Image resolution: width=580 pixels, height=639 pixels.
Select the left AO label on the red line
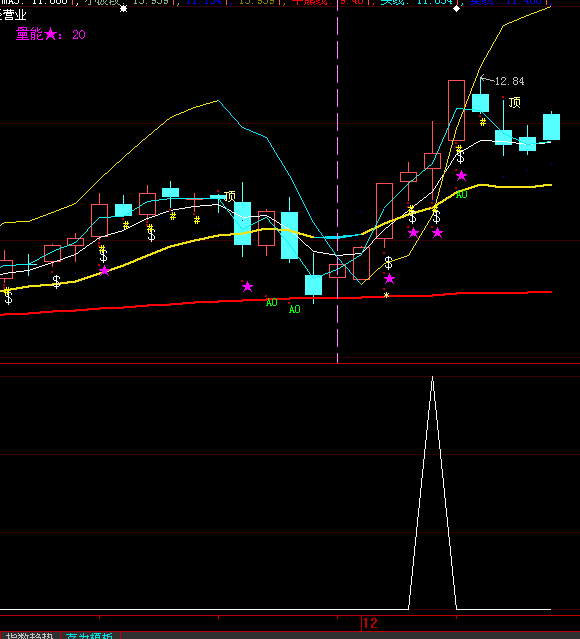pos(271,302)
